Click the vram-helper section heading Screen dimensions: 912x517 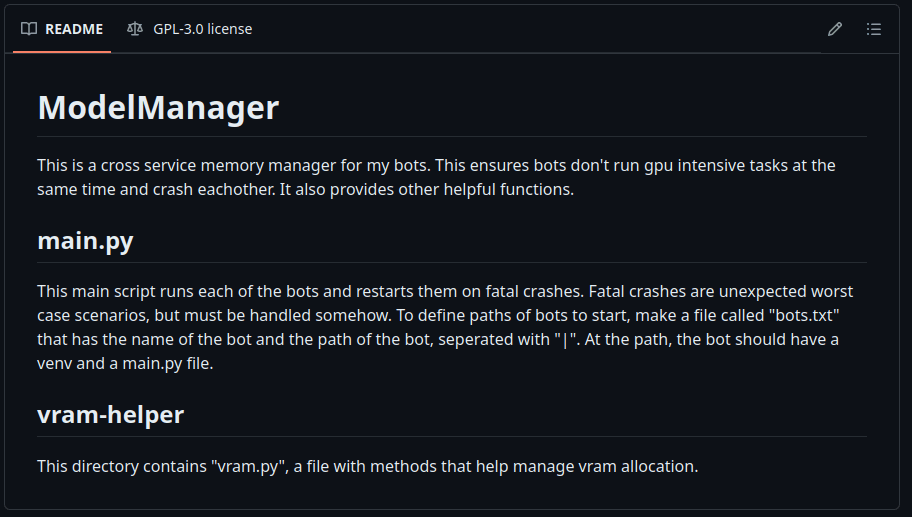coord(110,414)
